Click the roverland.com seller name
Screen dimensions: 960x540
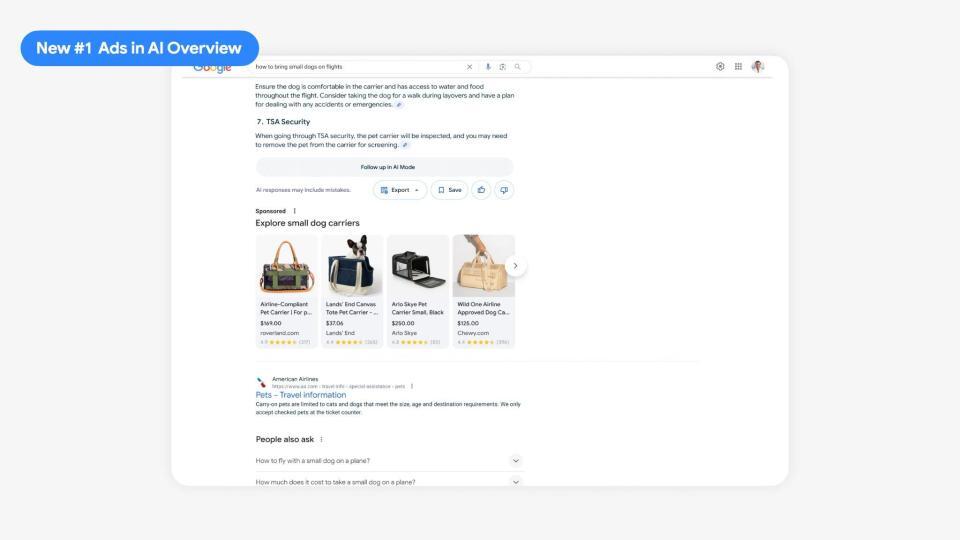click(x=280, y=333)
